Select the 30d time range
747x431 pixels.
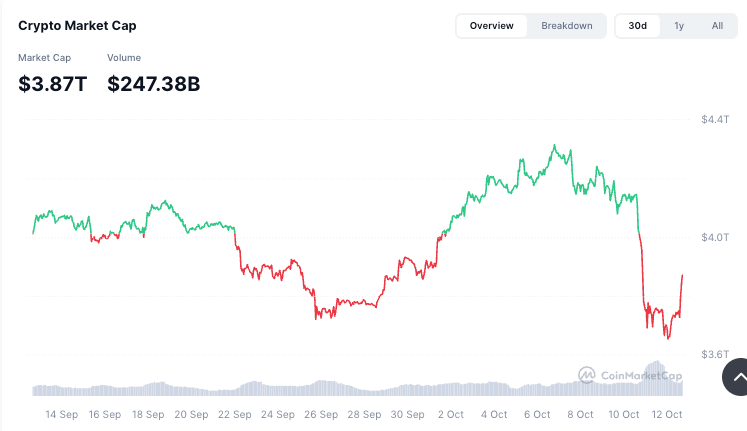638,26
